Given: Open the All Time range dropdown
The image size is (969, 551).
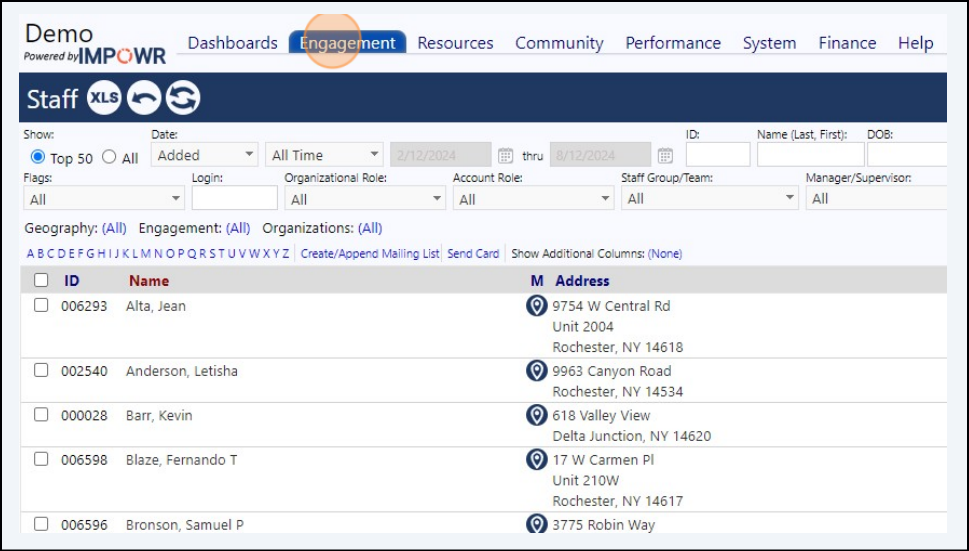Looking at the screenshot, I should pyautogui.click(x=324, y=155).
